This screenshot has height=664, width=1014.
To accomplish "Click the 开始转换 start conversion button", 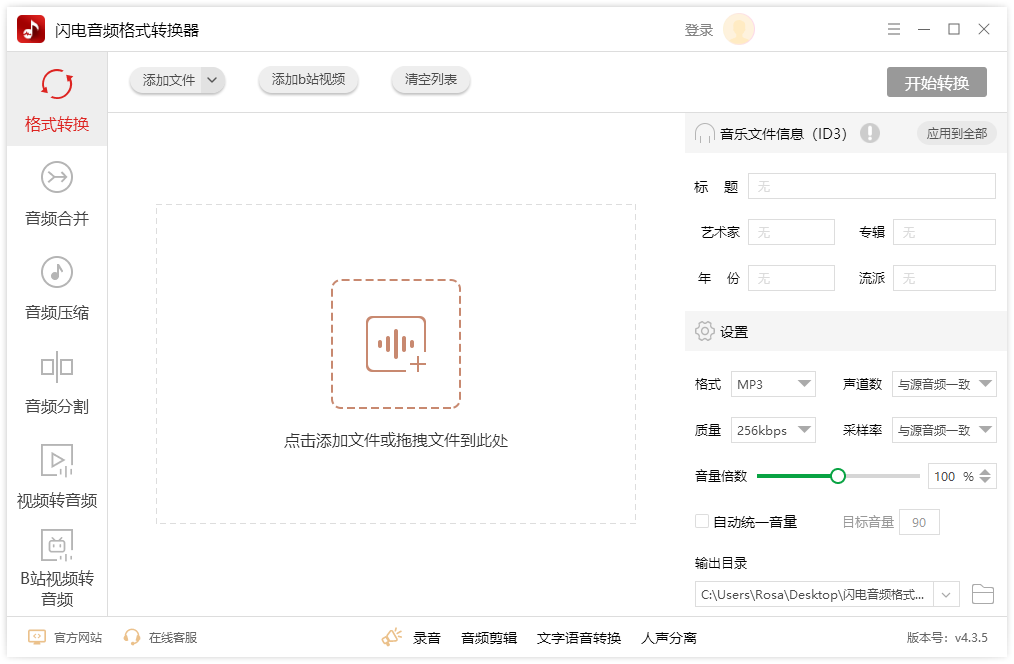I will (936, 83).
